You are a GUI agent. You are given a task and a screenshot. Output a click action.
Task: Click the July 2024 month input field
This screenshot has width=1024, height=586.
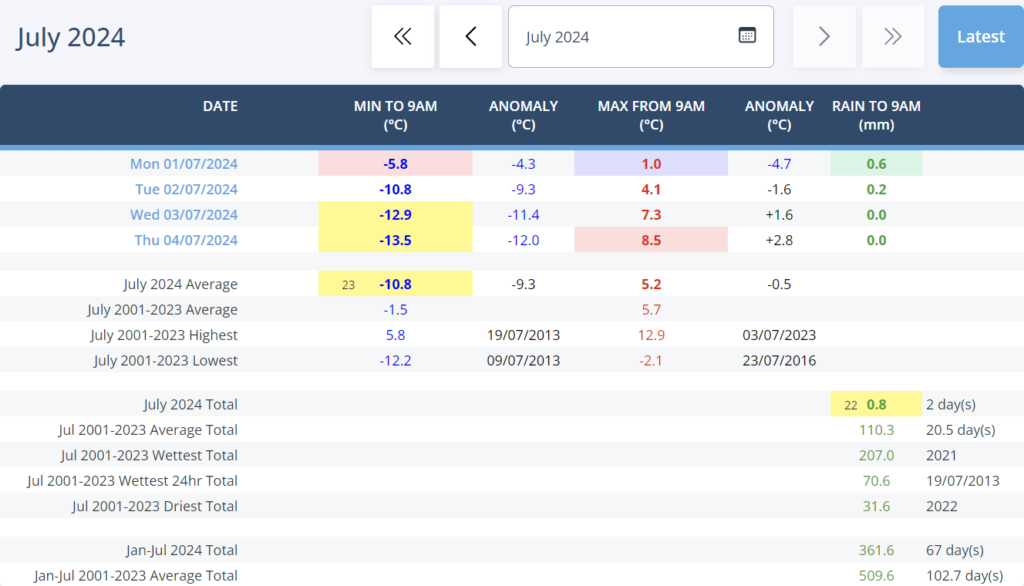click(620, 37)
